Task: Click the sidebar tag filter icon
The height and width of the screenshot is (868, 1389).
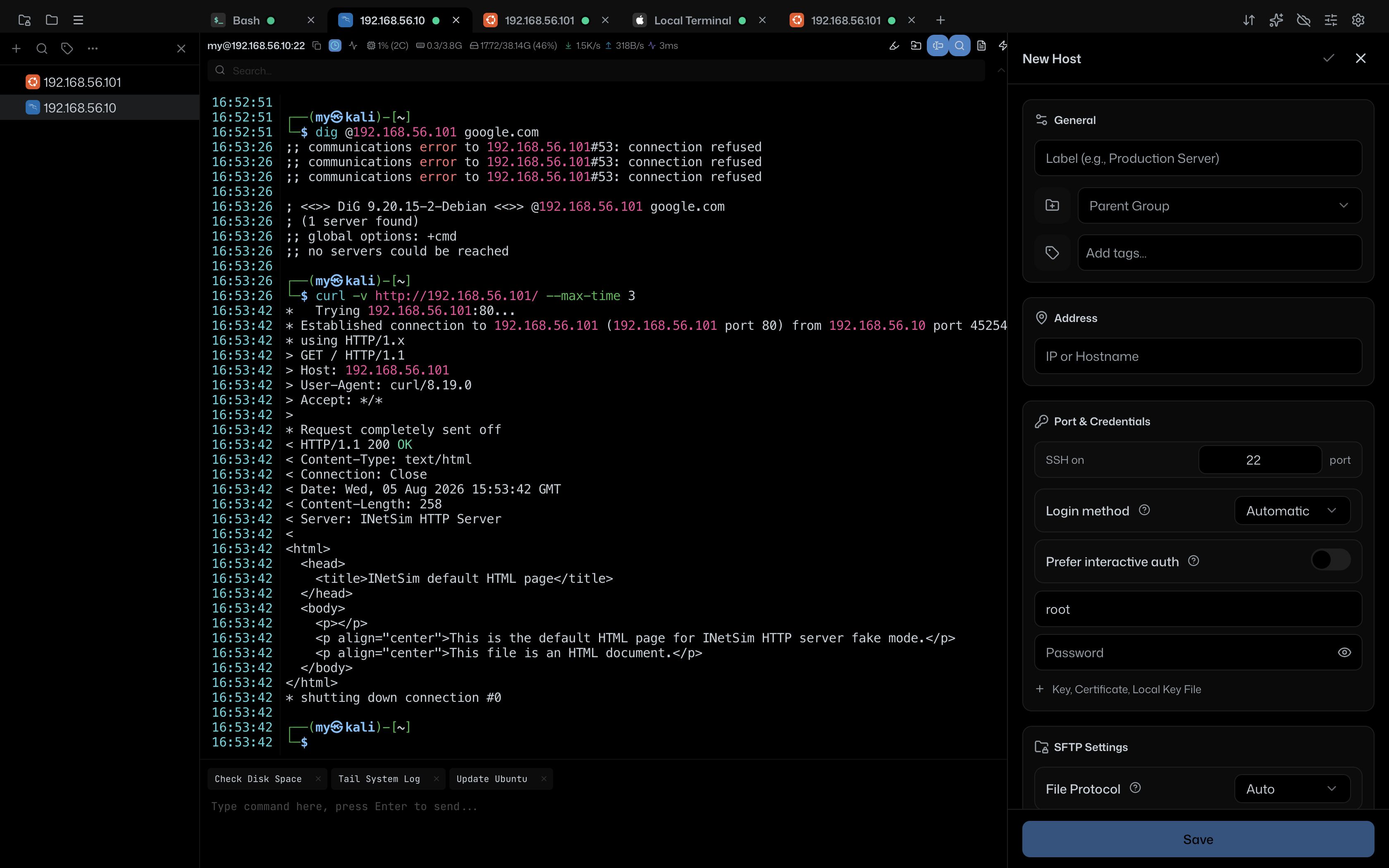Action: (x=67, y=49)
